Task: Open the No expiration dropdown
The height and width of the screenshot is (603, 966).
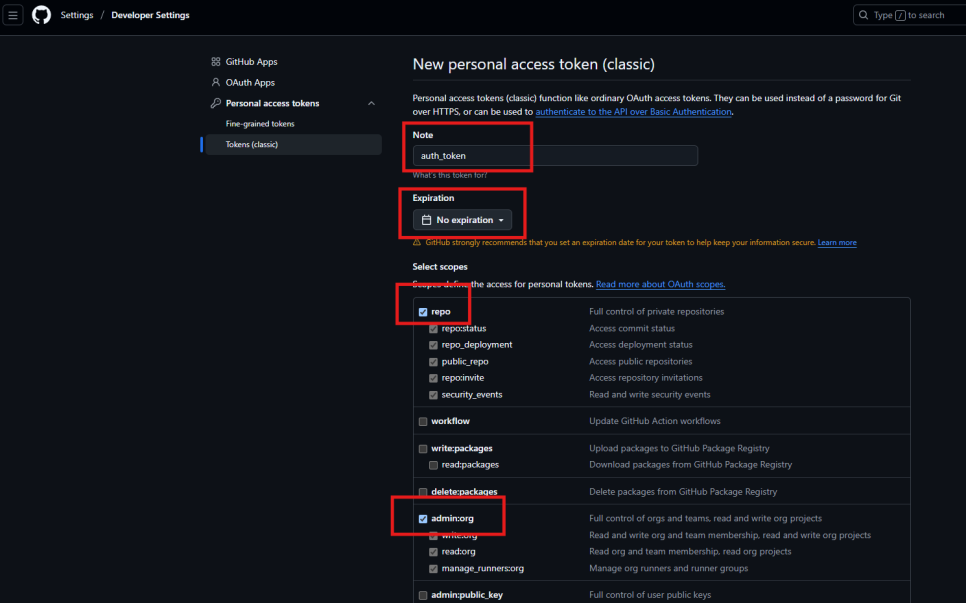Action: coord(462,220)
